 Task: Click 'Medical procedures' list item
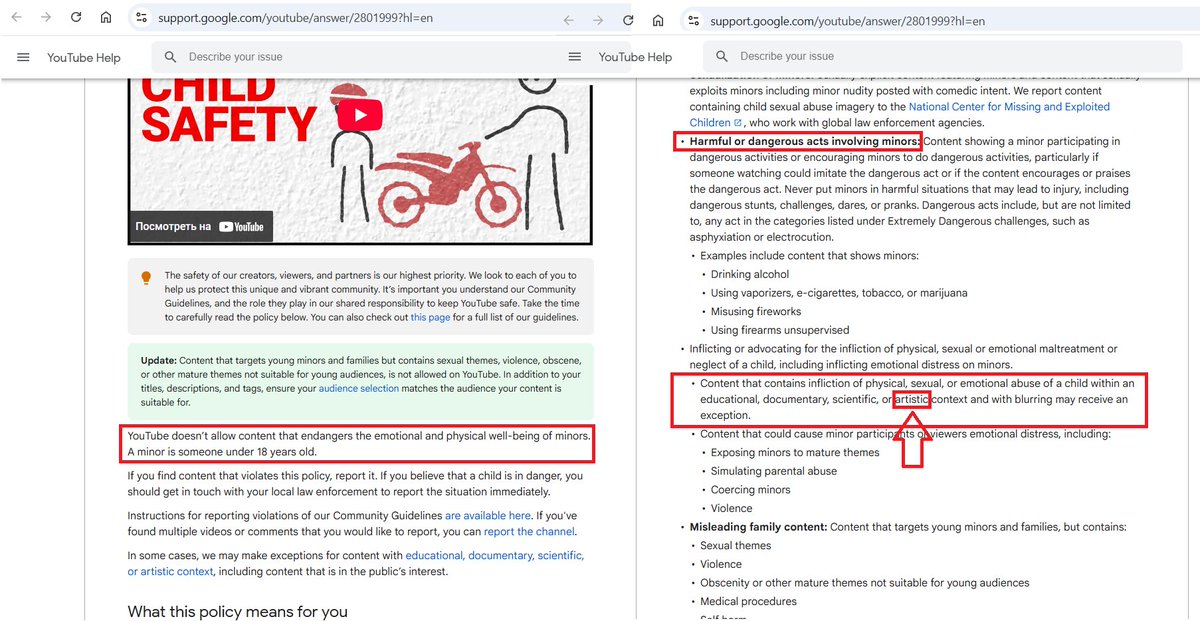(x=749, y=601)
